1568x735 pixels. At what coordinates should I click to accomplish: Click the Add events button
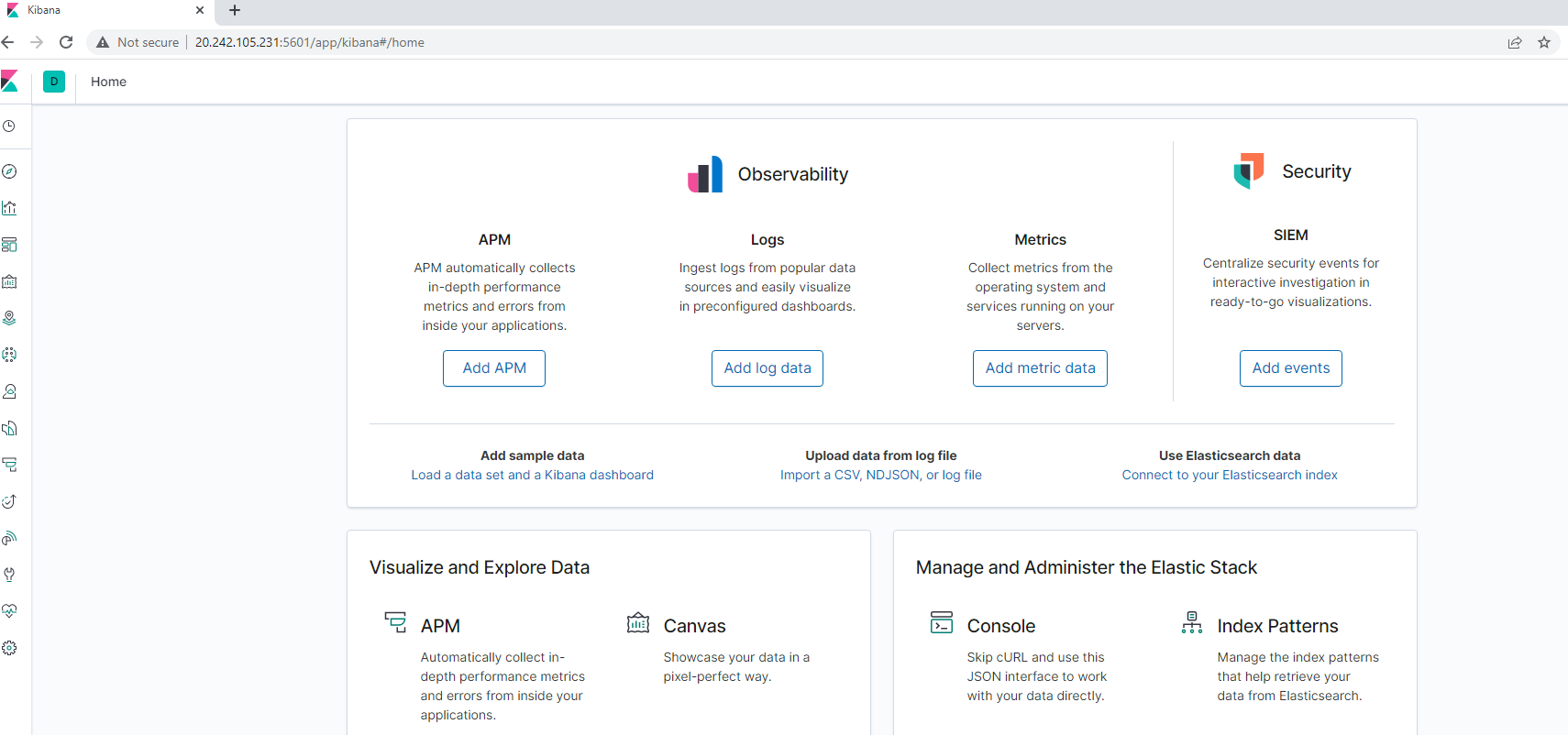(1291, 368)
